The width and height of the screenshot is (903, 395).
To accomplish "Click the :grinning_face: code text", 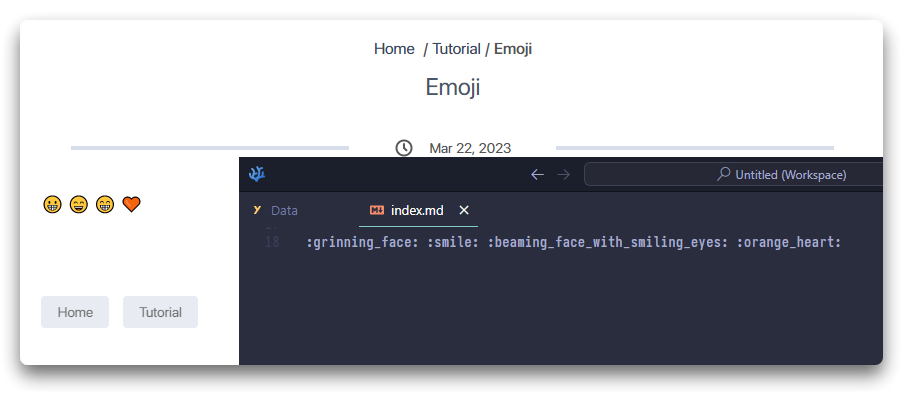I will (363, 242).
